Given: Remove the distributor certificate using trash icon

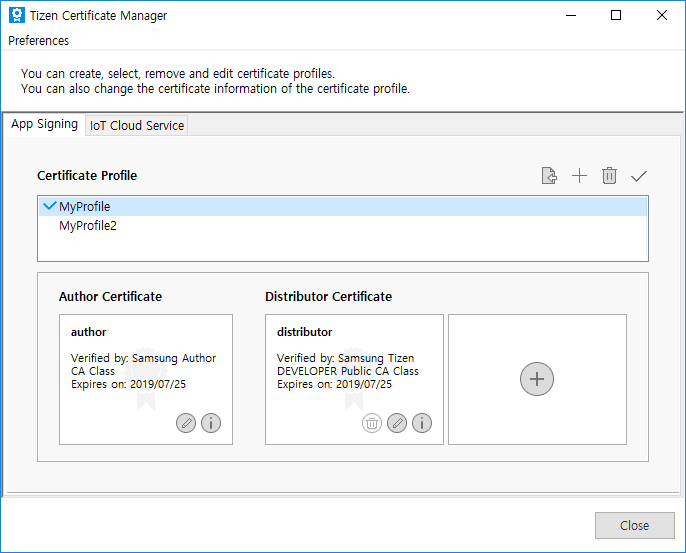Looking at the screenshot, I should tap(372, 423).
